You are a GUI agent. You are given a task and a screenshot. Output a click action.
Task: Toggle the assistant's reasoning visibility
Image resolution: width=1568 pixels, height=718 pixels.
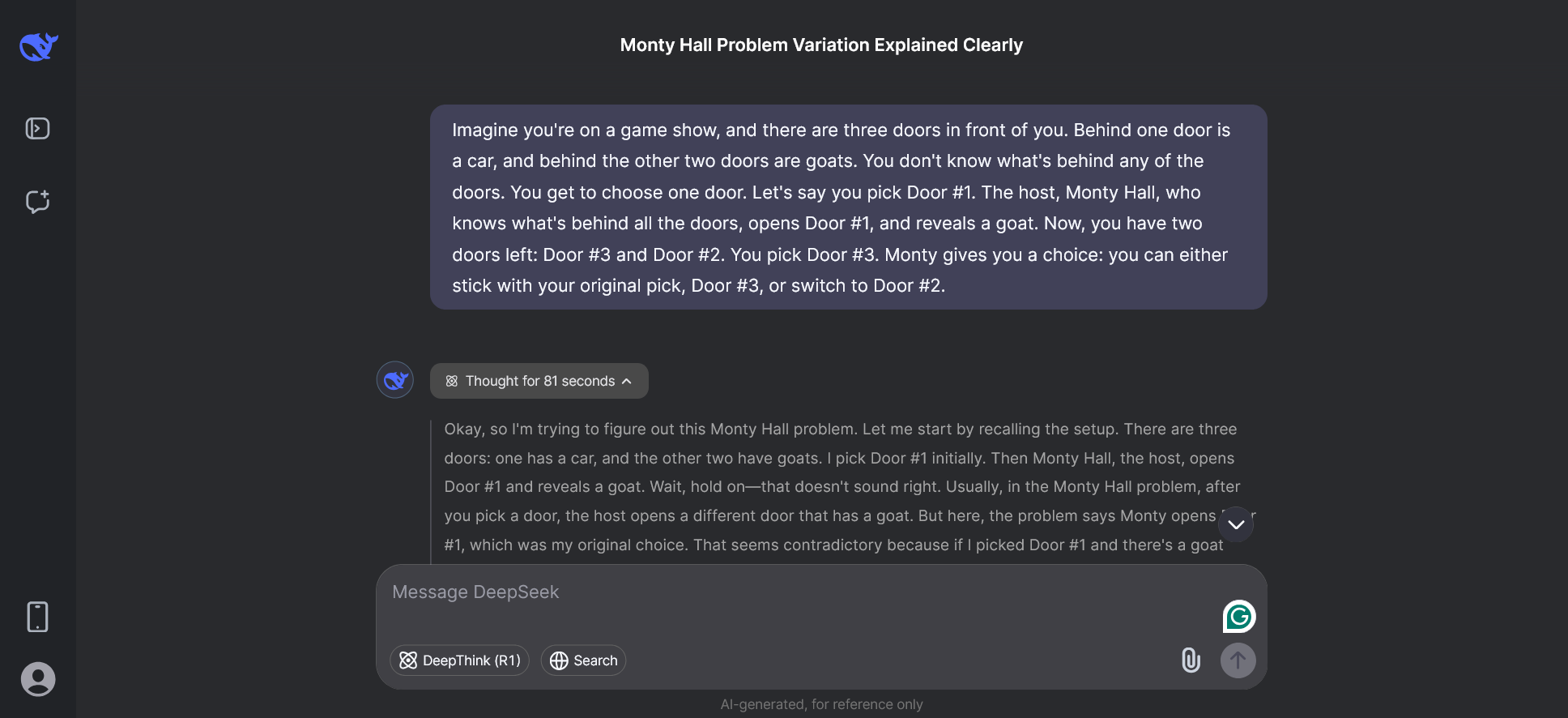click(x=538, y=381)
